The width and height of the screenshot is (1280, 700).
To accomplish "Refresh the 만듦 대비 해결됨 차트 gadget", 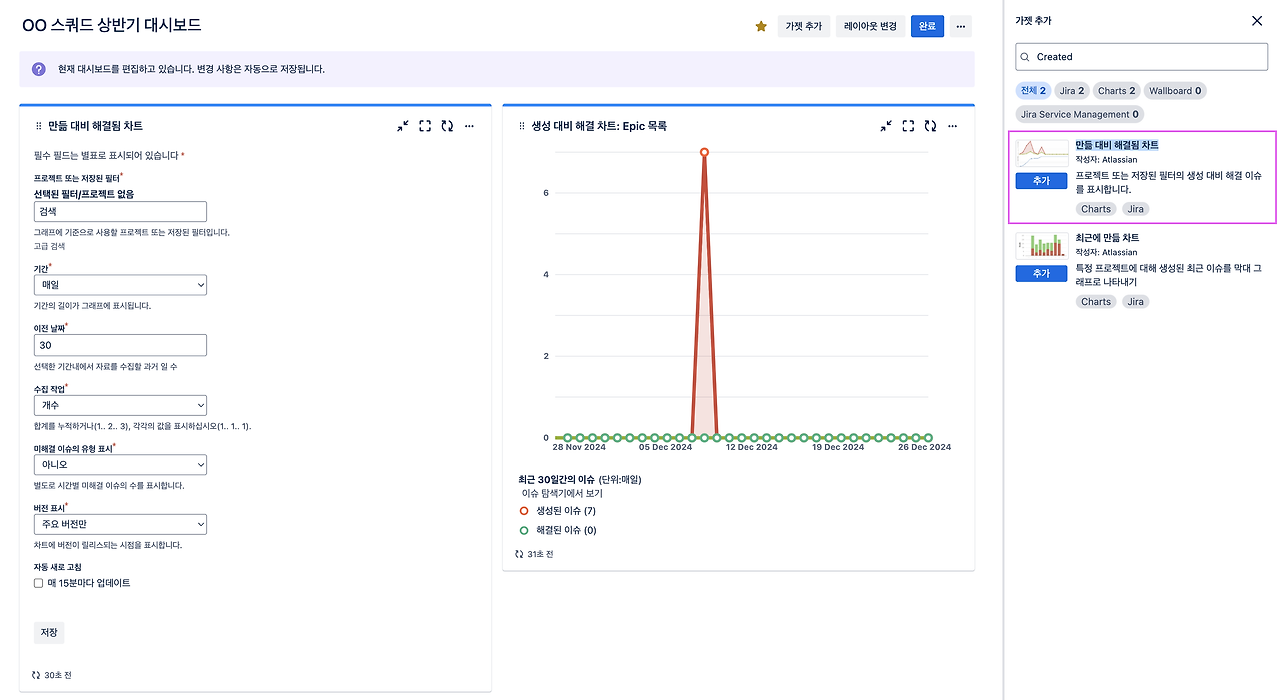I will (x=447, y=126).
